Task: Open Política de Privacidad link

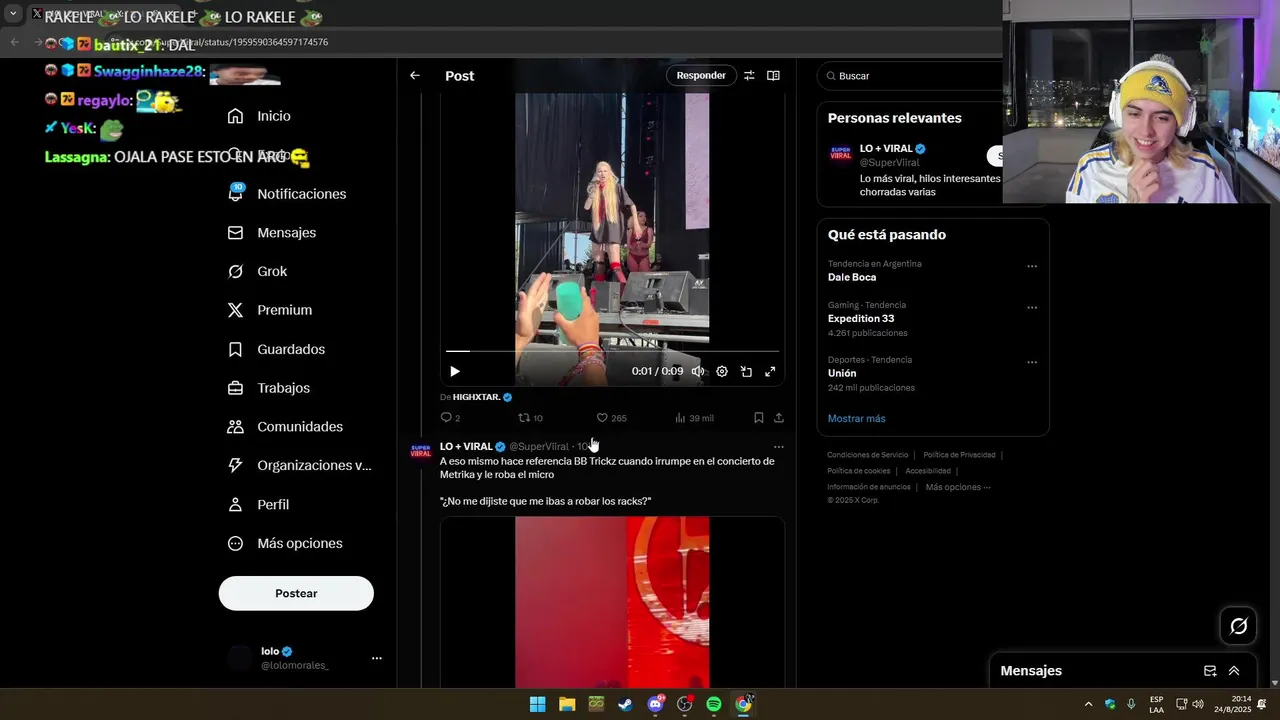Action: (959, 455)
